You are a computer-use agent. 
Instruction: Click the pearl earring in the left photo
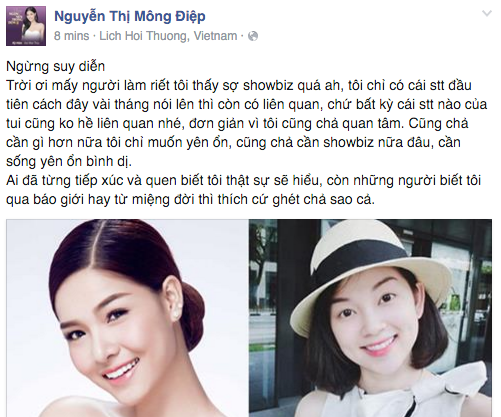pyautogui.click(x=175, y=314)
